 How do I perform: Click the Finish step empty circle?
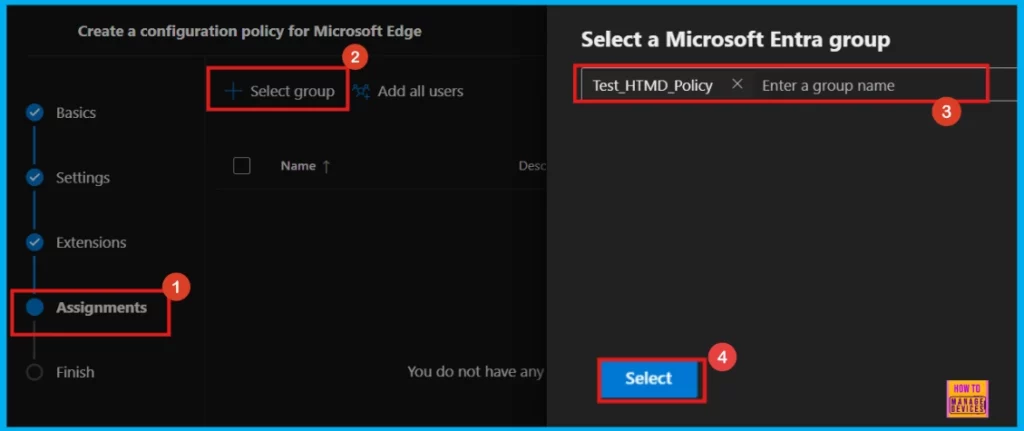(34, 372)
